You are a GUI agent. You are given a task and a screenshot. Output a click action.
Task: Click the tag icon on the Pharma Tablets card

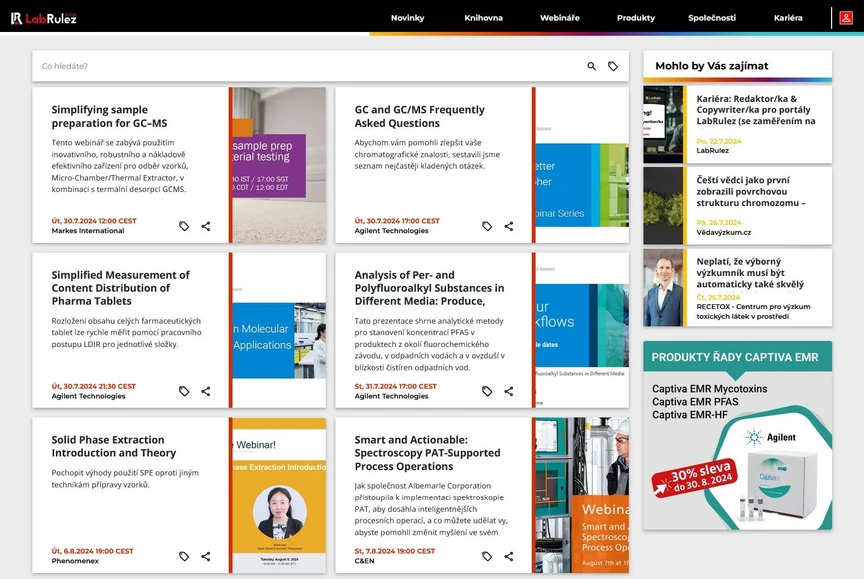(184, 391)
